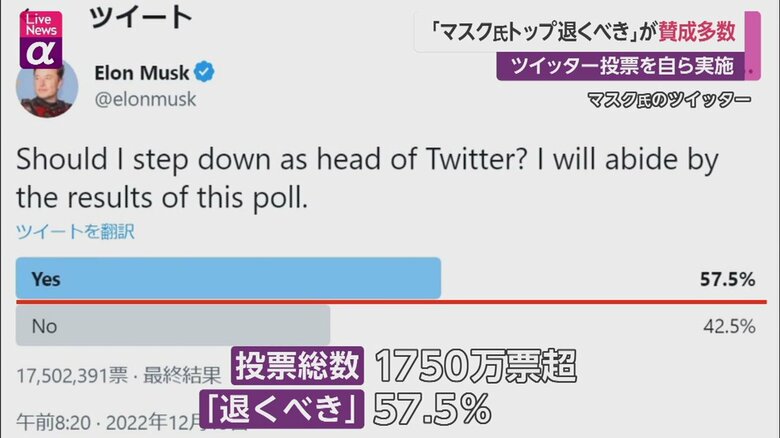Click the 1750万票超 overlay text

(476, 367)
